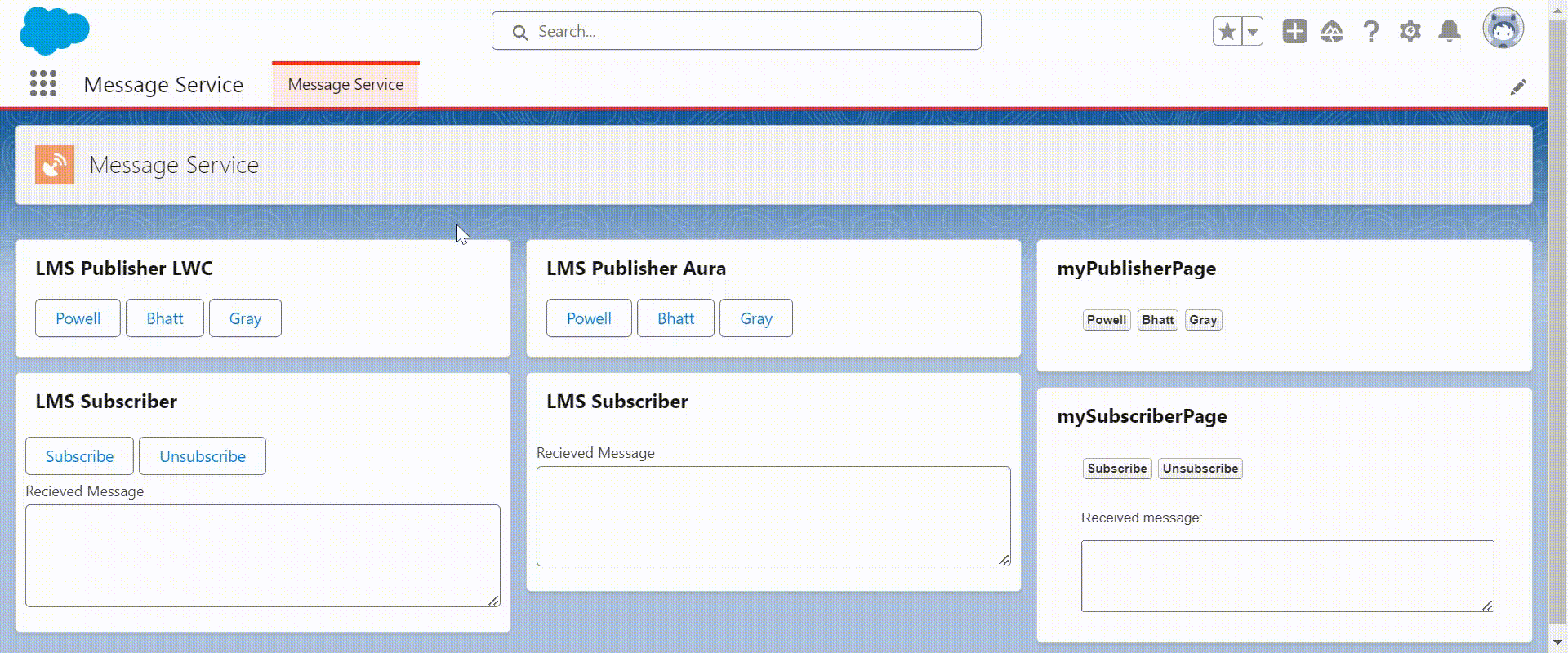Click the pencil edit navigation icon

[x=1518, y=87]
